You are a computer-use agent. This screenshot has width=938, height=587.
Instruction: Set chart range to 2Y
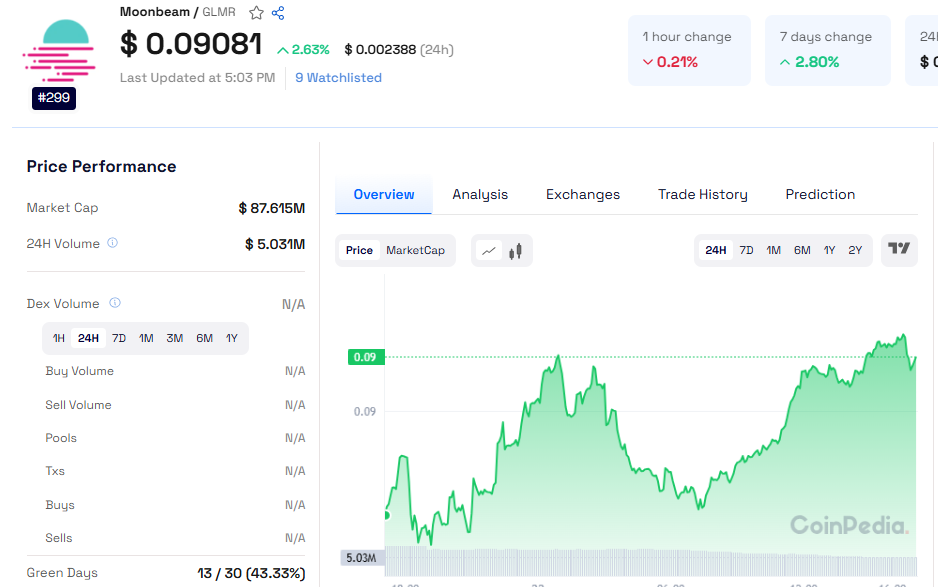[855, 250]
